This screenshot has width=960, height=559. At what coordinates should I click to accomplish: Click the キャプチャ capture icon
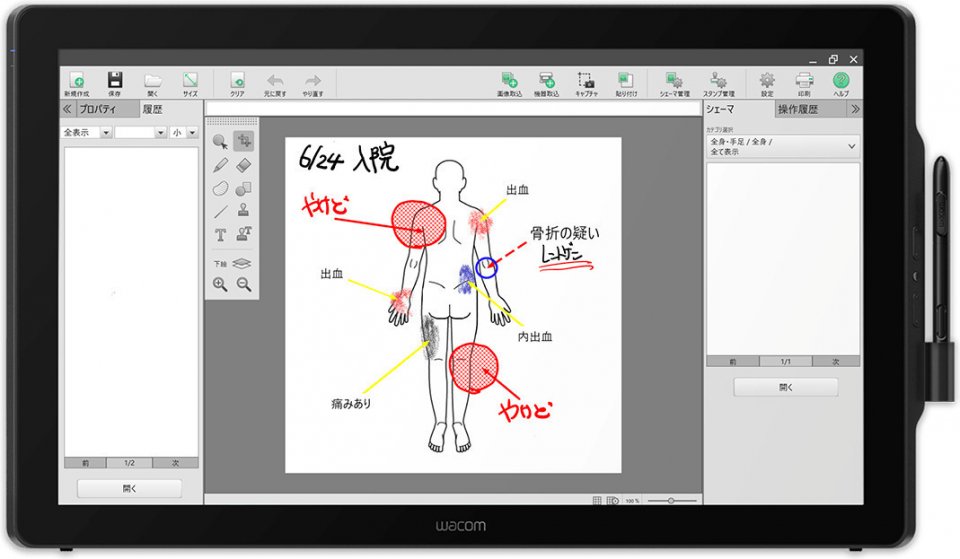586,82
